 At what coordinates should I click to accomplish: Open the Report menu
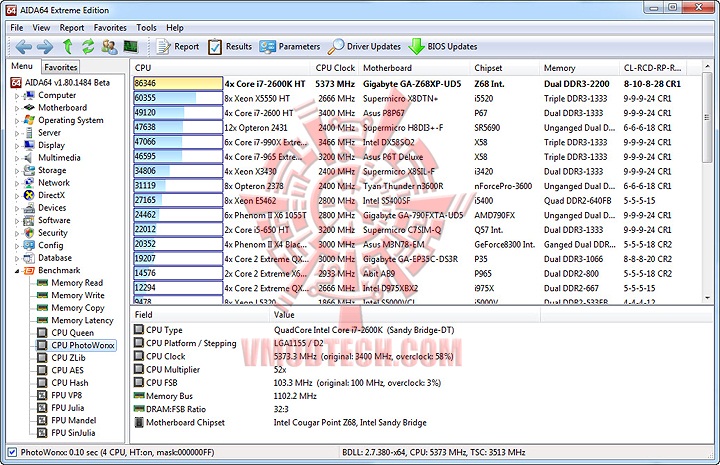pyautogui.click(x=72, y=28)
